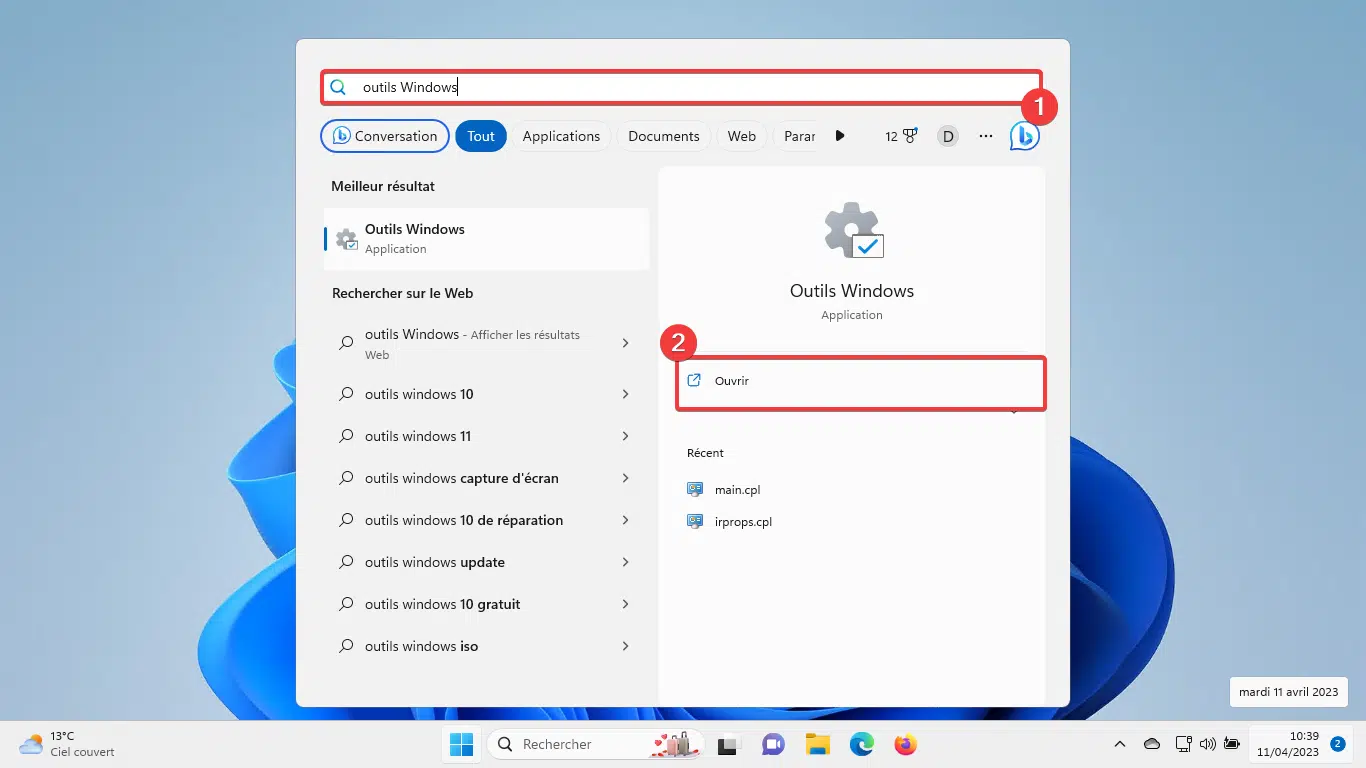This screenshot has width=1366, height=768.
Task: Launch File Explorer from the taskbar
Action: [817, 744]
